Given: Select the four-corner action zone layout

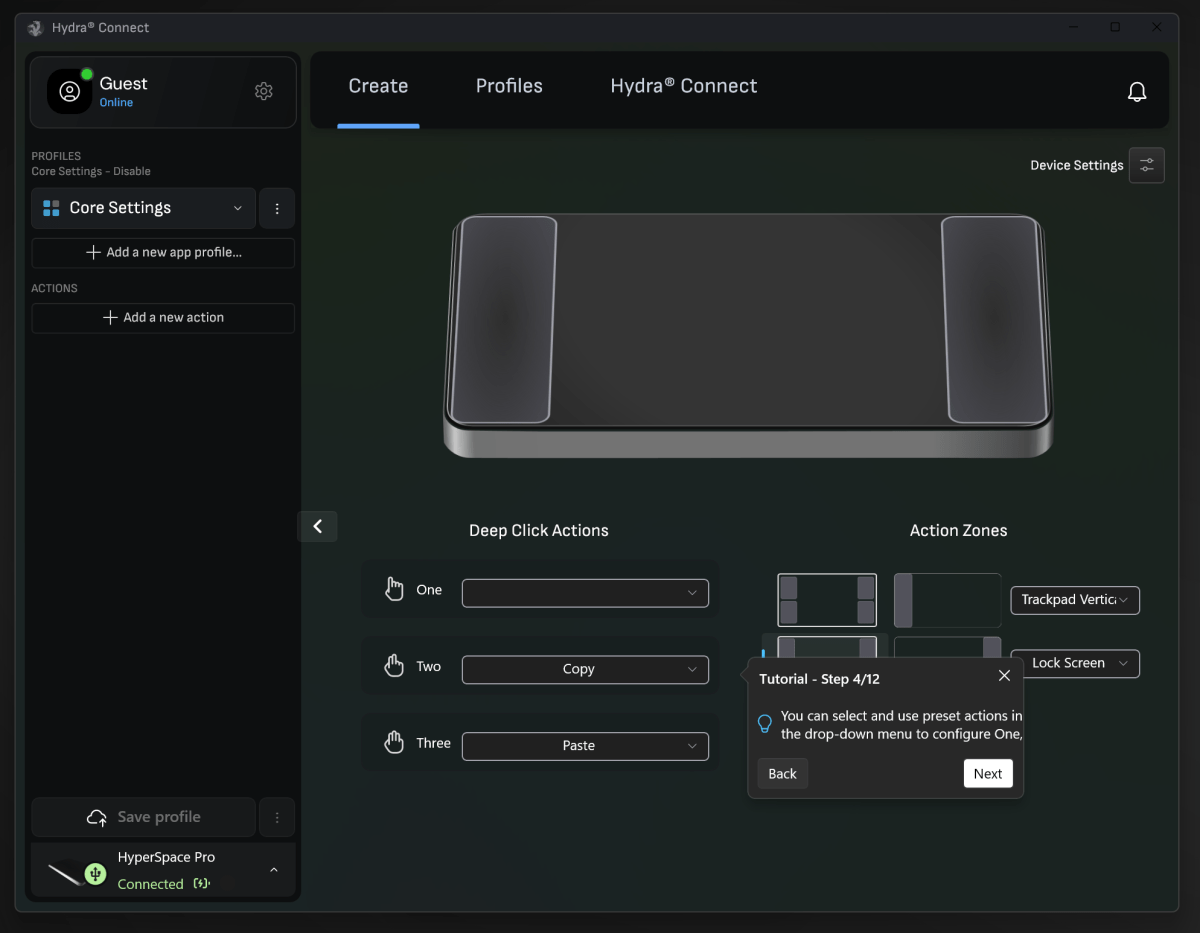Looking at the screenshot, I should click(x=827, y=600).
